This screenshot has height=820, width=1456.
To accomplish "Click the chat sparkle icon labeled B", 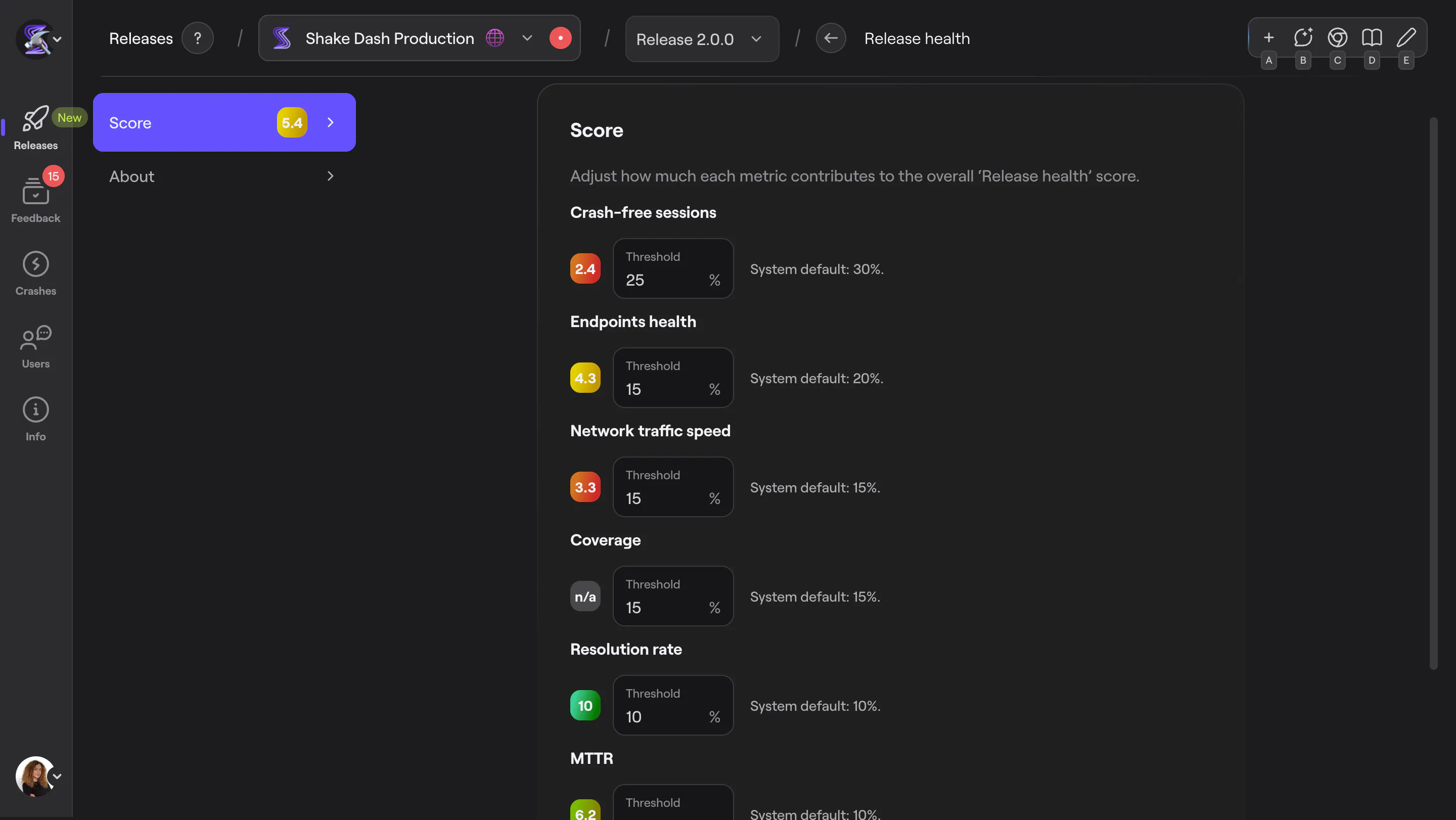I will pyautogui.click(x=1303, y=38).
